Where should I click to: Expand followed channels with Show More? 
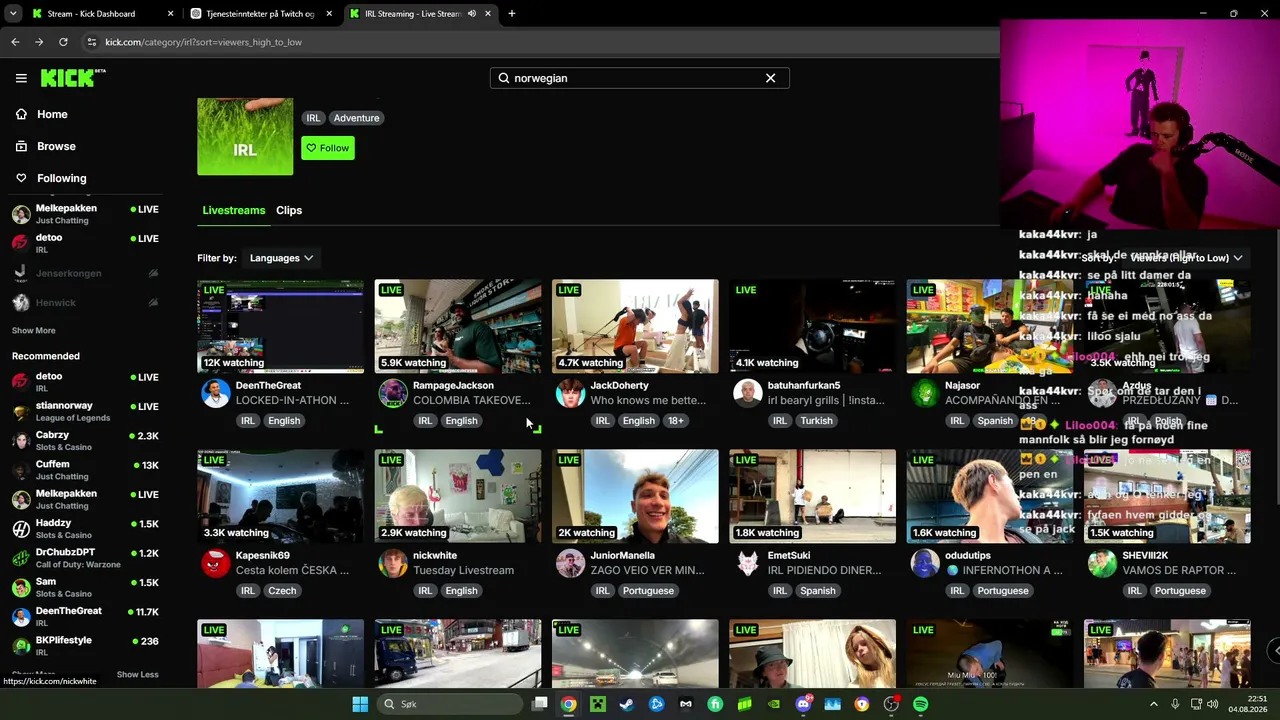(x=34, y=331)
